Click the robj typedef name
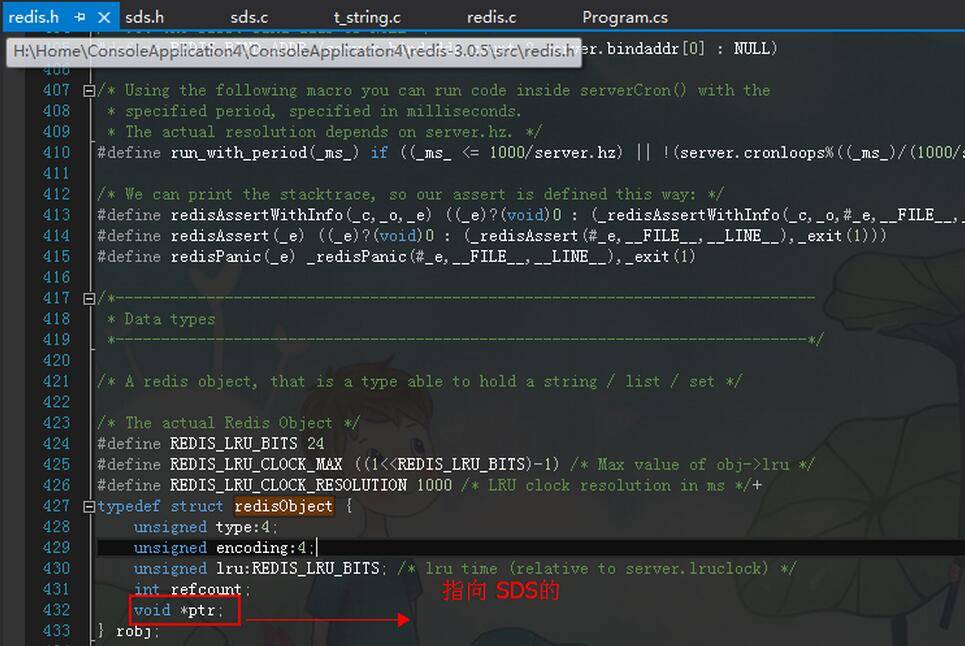This screenshot has width=965, height=646. (x=135, y=631)
